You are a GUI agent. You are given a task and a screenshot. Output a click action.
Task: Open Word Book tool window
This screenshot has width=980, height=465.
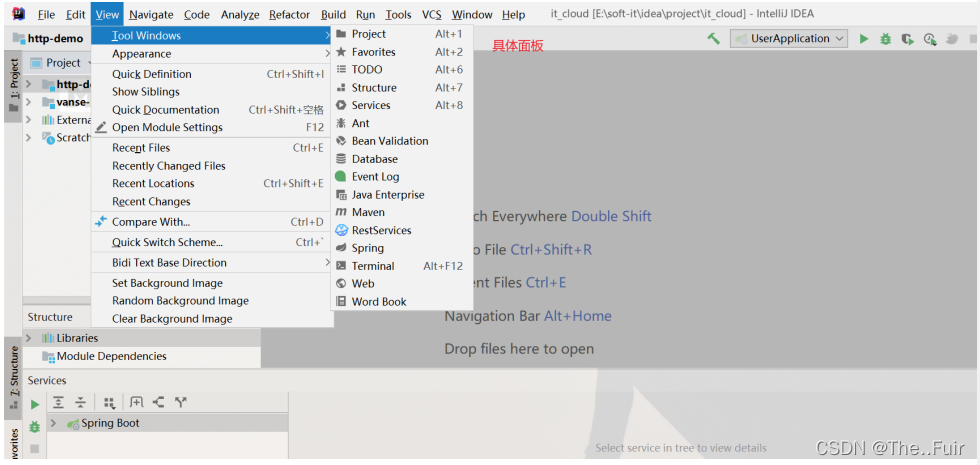coord(402,301)
